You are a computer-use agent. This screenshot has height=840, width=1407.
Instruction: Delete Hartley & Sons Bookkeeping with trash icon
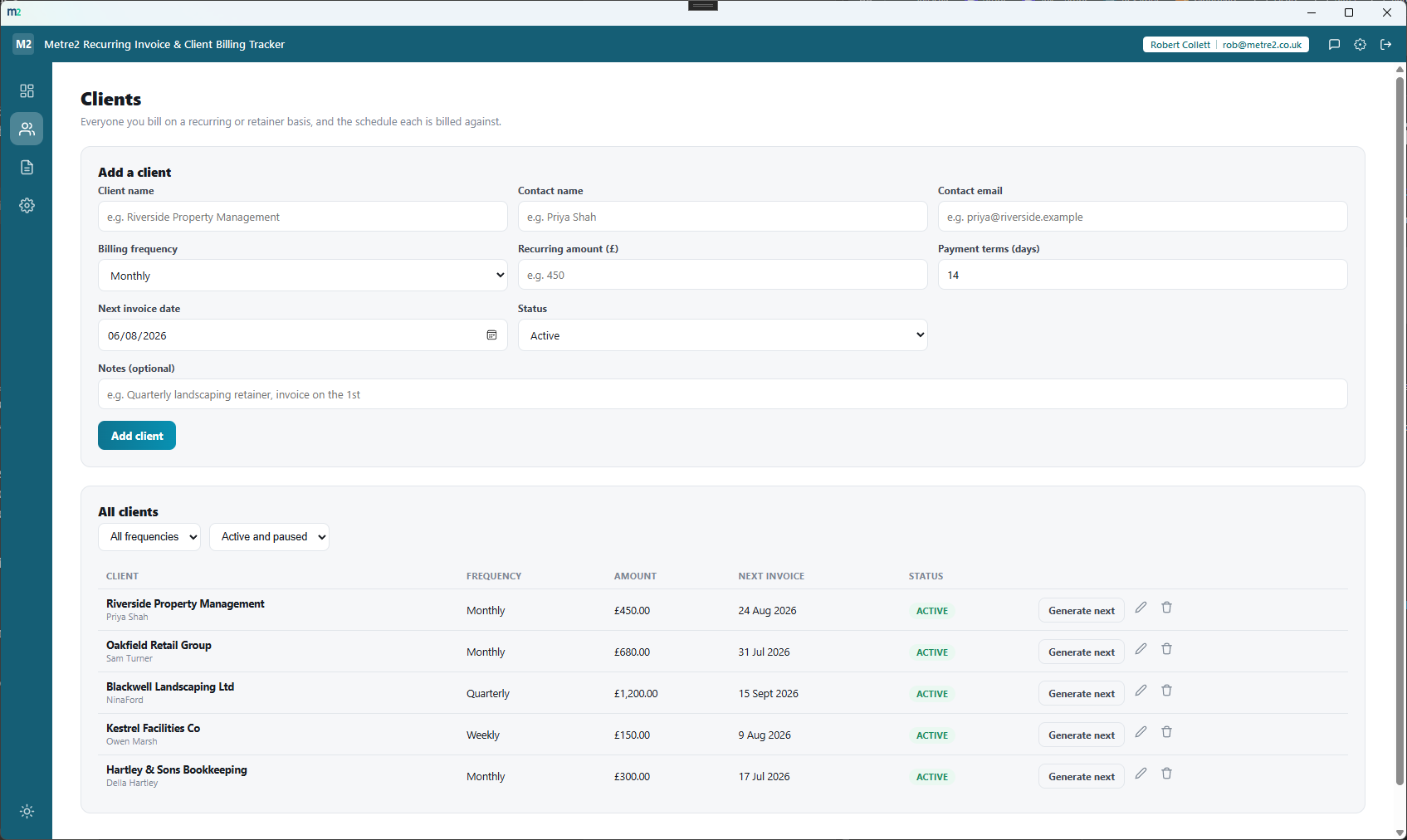click(x=1166, y=774)
